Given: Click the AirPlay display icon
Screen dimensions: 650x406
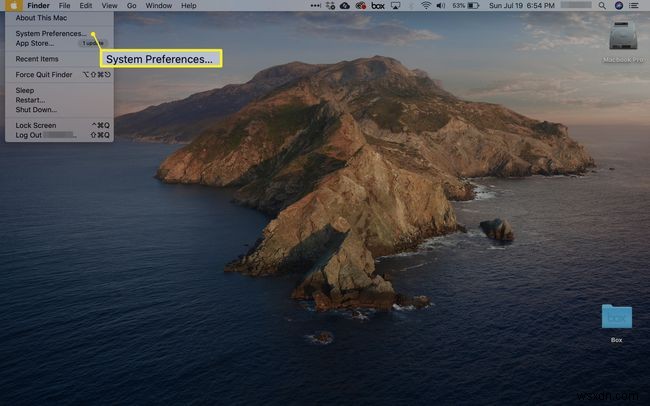Looking at the screenshot, I should coord(395,6).
